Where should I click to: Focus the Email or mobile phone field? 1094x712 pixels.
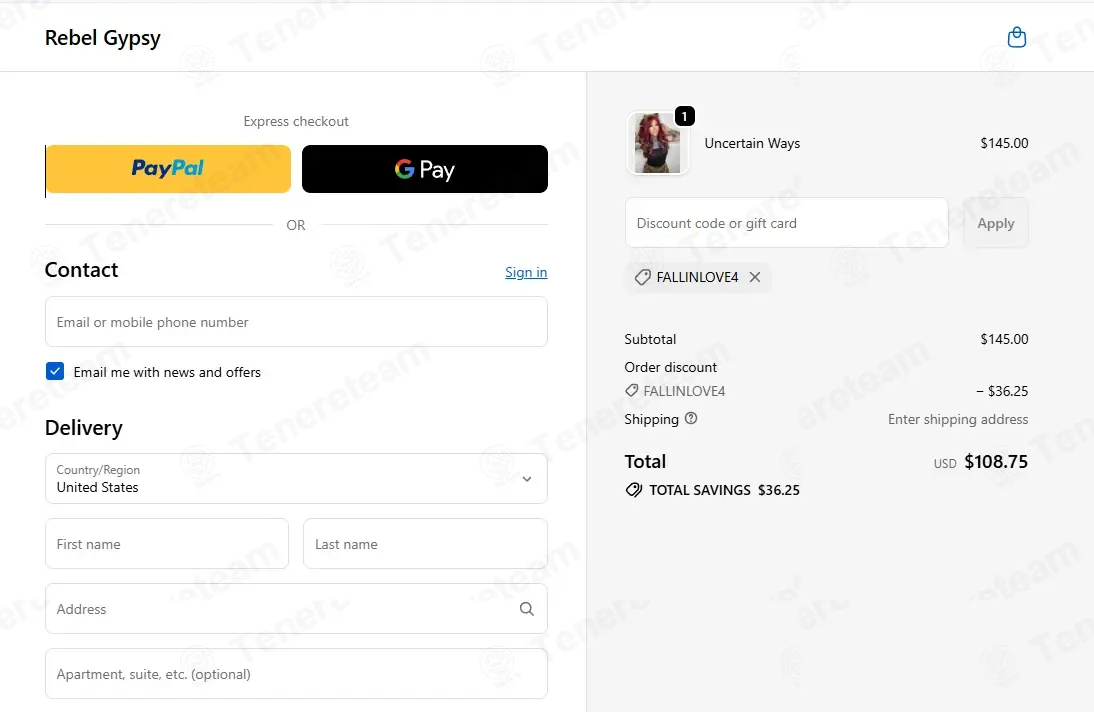point(296,322)
